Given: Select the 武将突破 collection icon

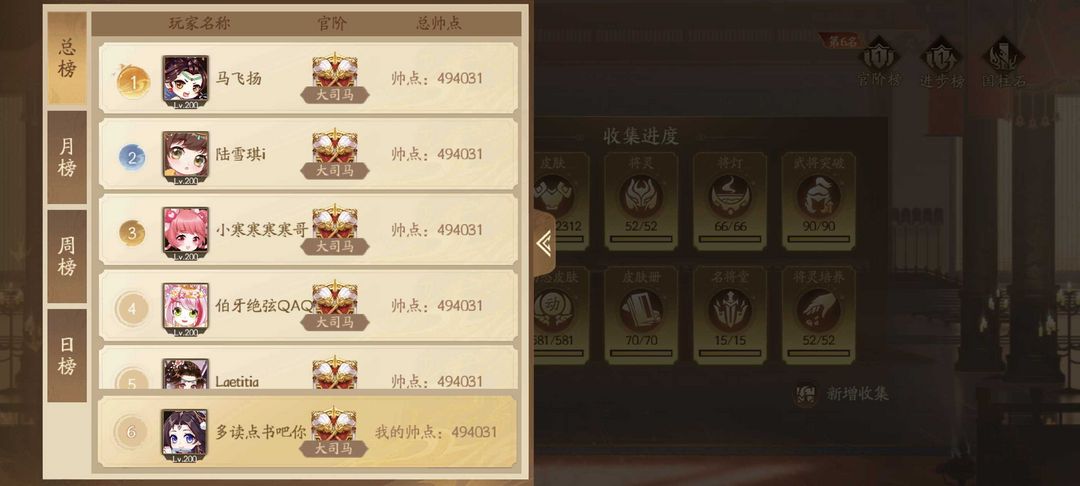Looking at the screenshot, I should pos(818,200).
